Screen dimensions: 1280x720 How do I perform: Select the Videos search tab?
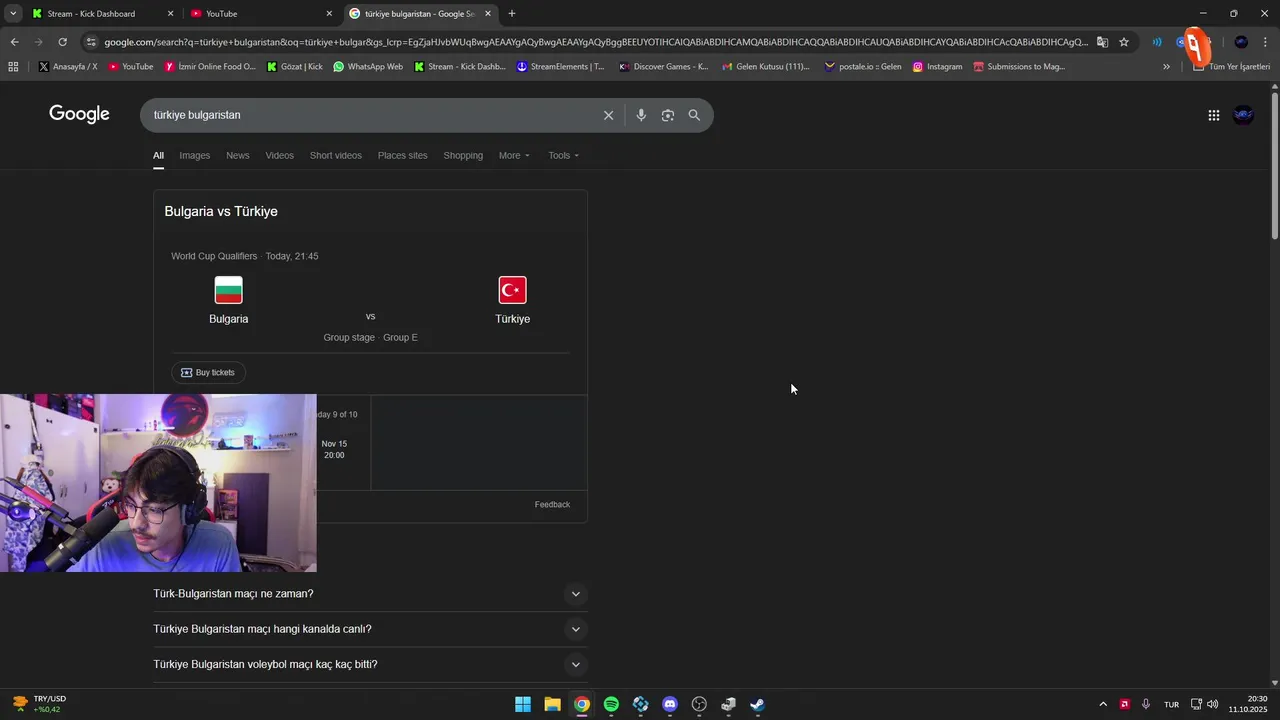[280, 155]
